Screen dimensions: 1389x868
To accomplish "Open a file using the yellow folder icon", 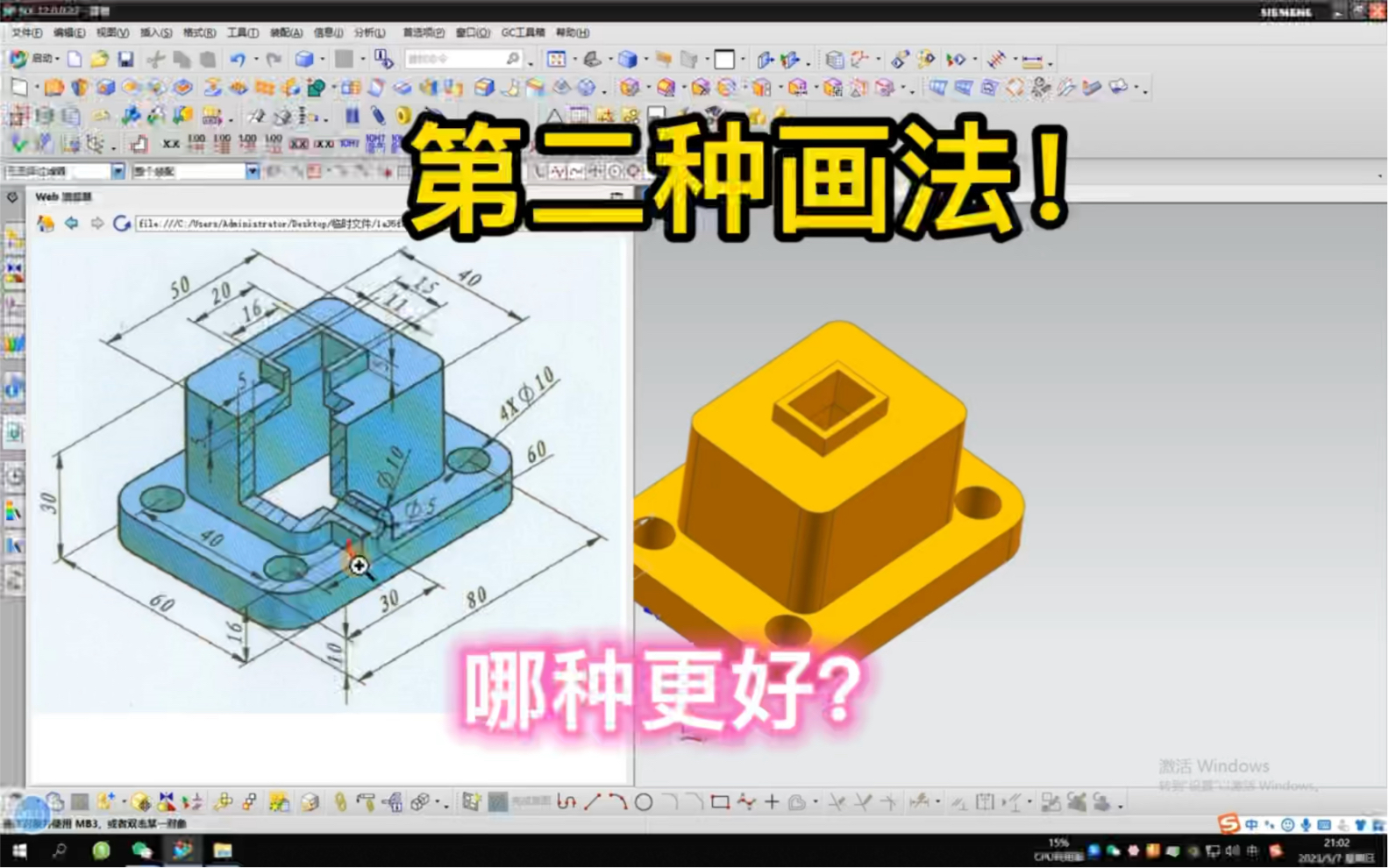I will click(99, 59).
